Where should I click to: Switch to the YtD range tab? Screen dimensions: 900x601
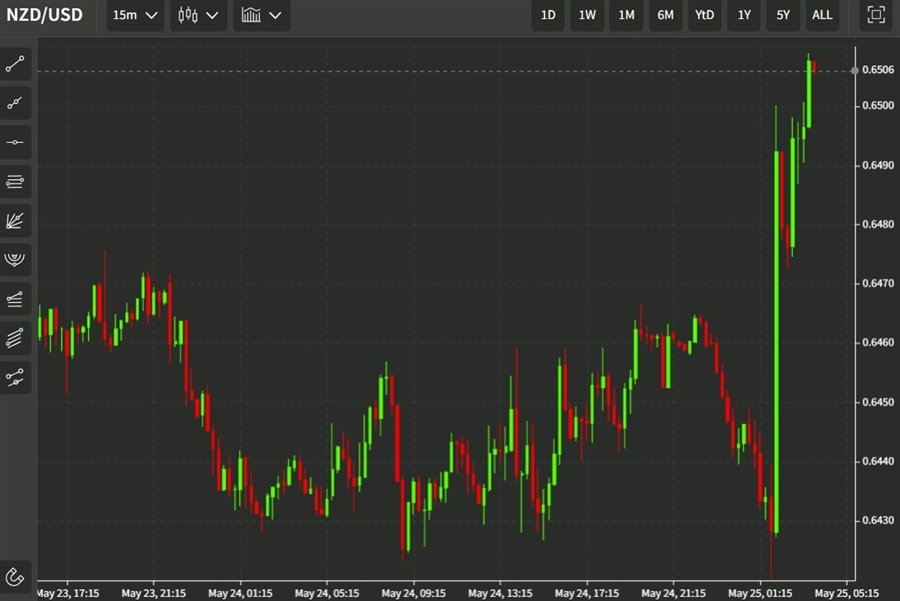pos(703,15)
